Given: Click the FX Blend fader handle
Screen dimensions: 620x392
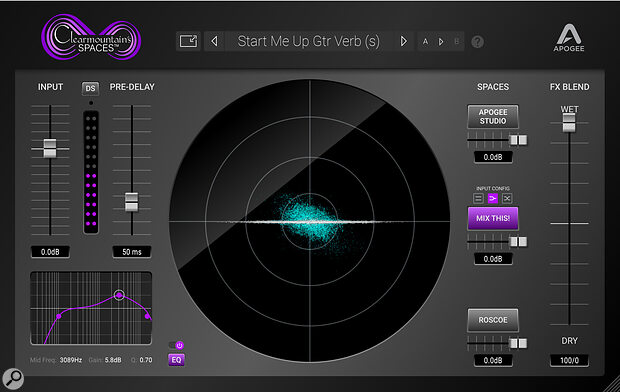Looking at the screenshot, I should pos(569,123).
